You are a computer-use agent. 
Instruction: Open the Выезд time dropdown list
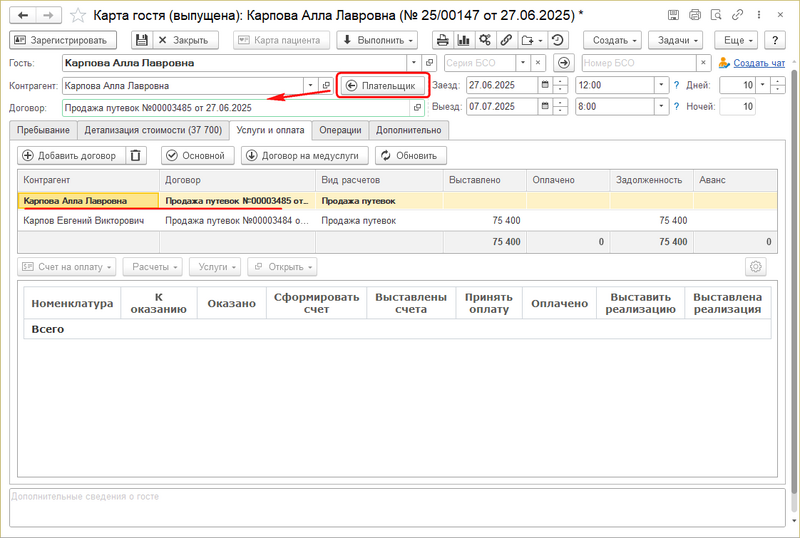[x=662, y=107]
